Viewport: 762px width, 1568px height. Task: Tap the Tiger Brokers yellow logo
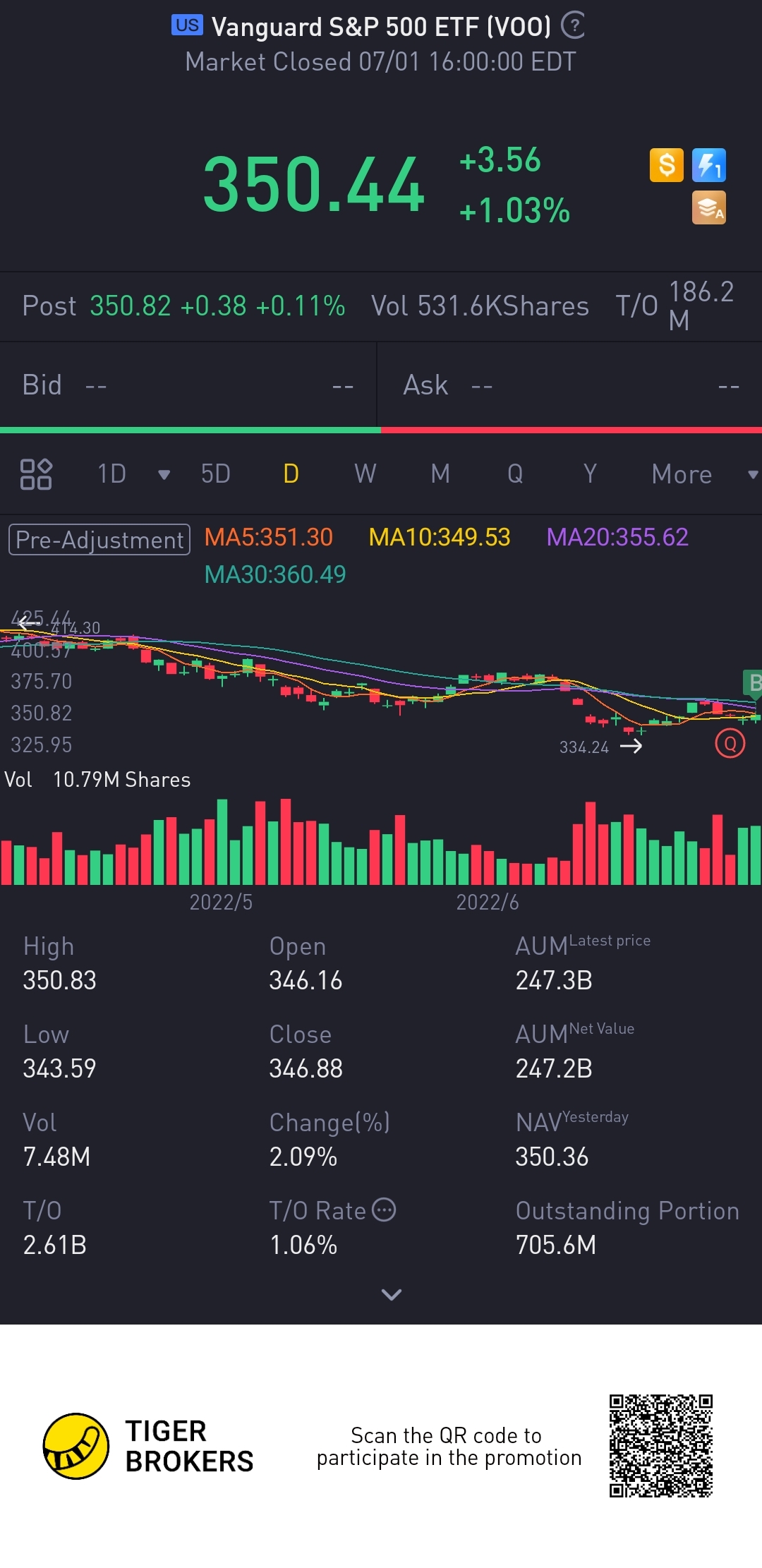[76, 1446]
